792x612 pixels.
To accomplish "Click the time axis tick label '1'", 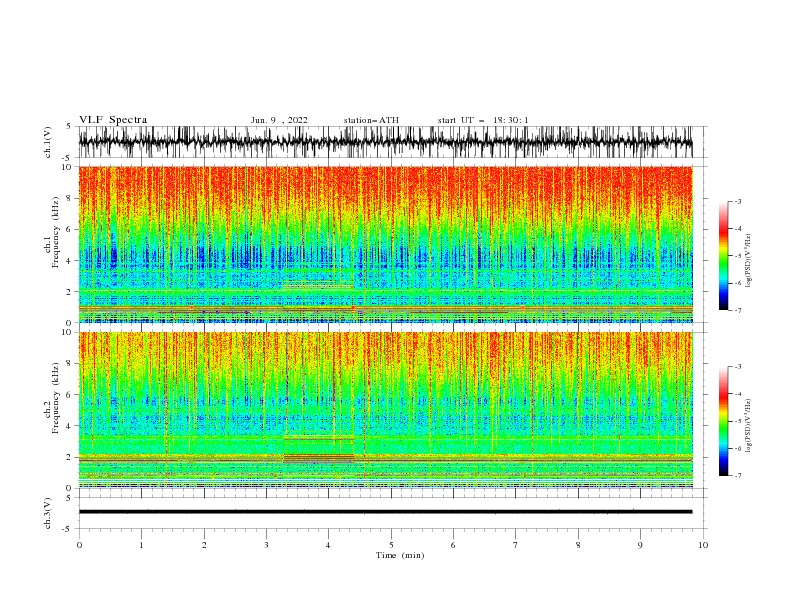I will [x=141, y=545].
